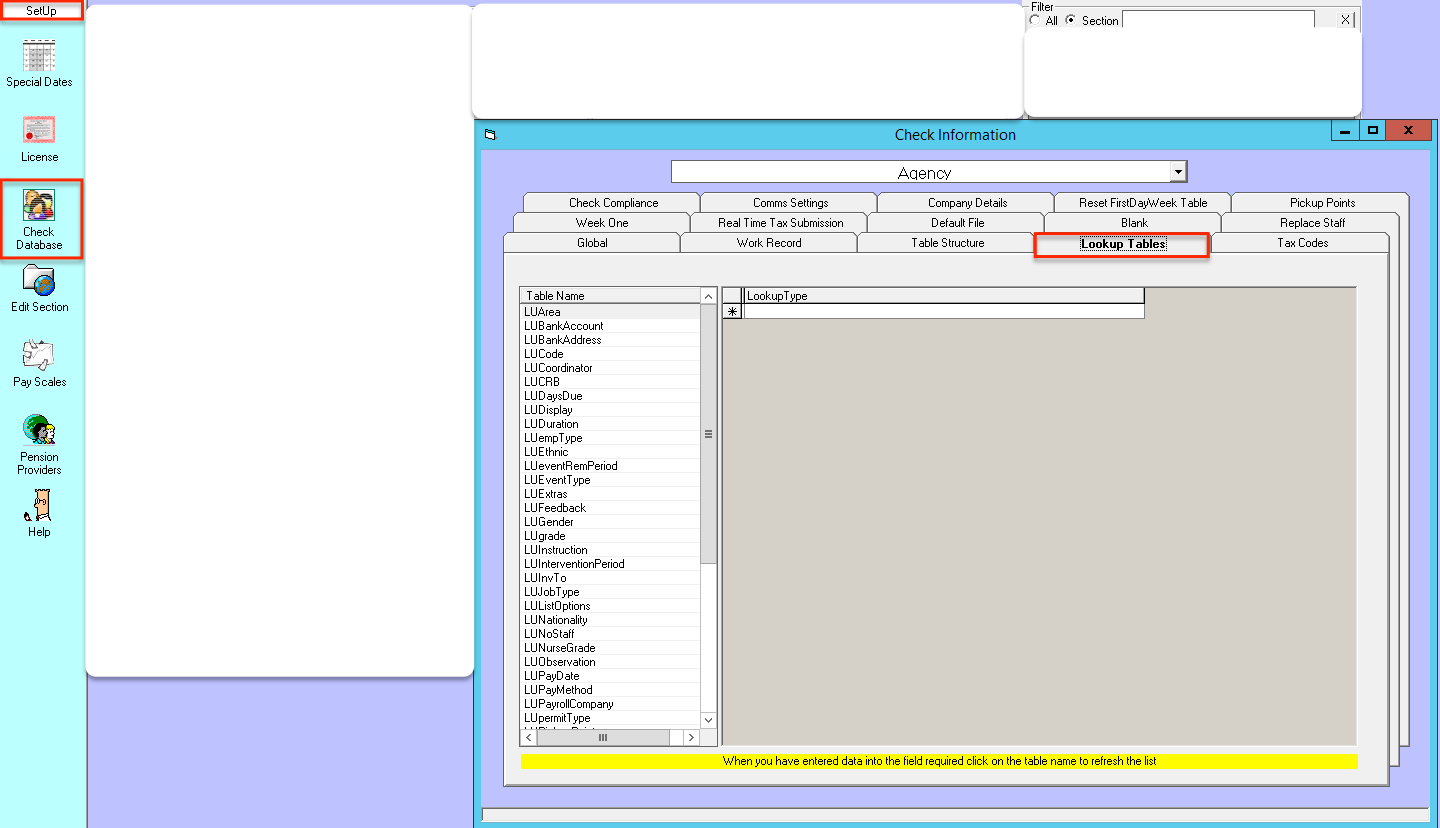
Task: Click the Filter text input field
Action: [1217, 20]
